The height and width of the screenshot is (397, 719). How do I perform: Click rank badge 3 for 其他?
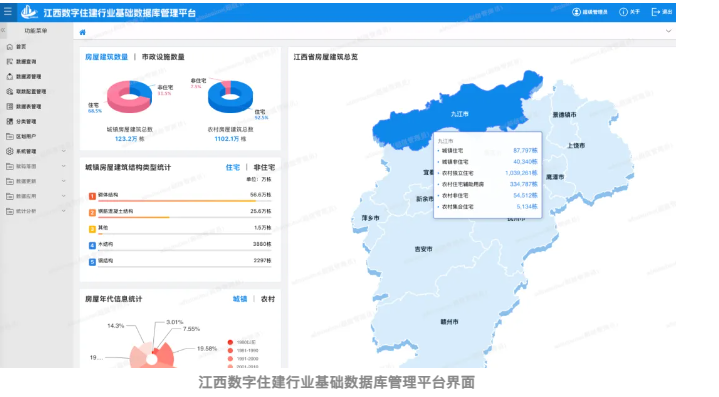92,229
